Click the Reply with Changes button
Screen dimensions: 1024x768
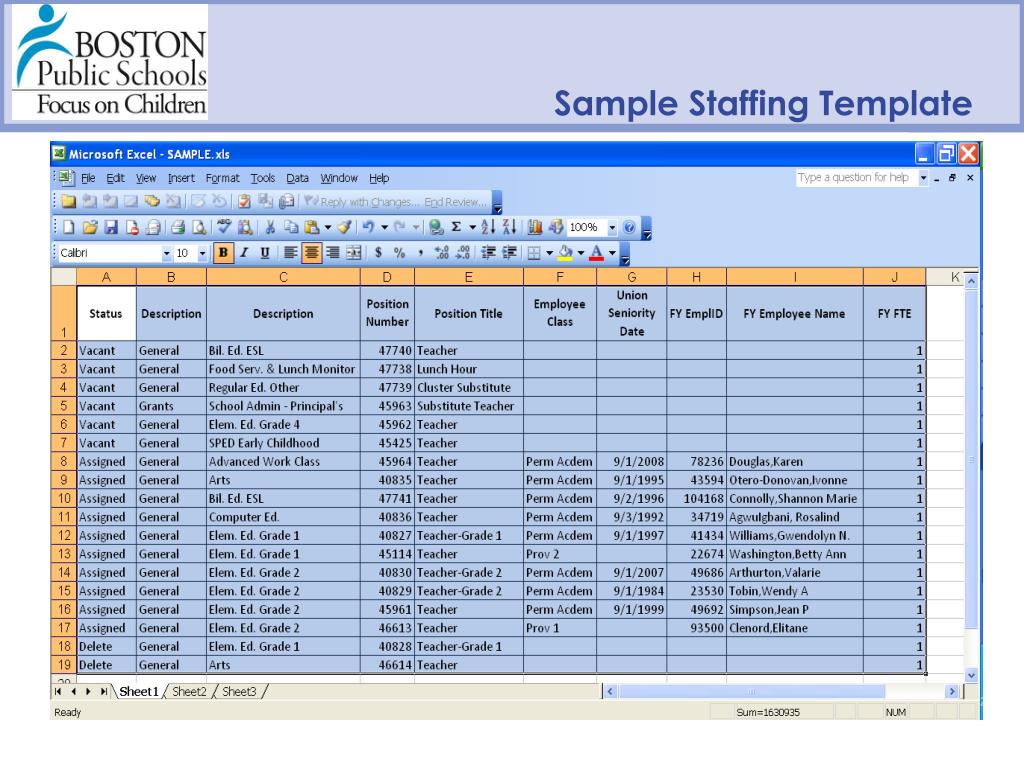[x=361, y=202]
